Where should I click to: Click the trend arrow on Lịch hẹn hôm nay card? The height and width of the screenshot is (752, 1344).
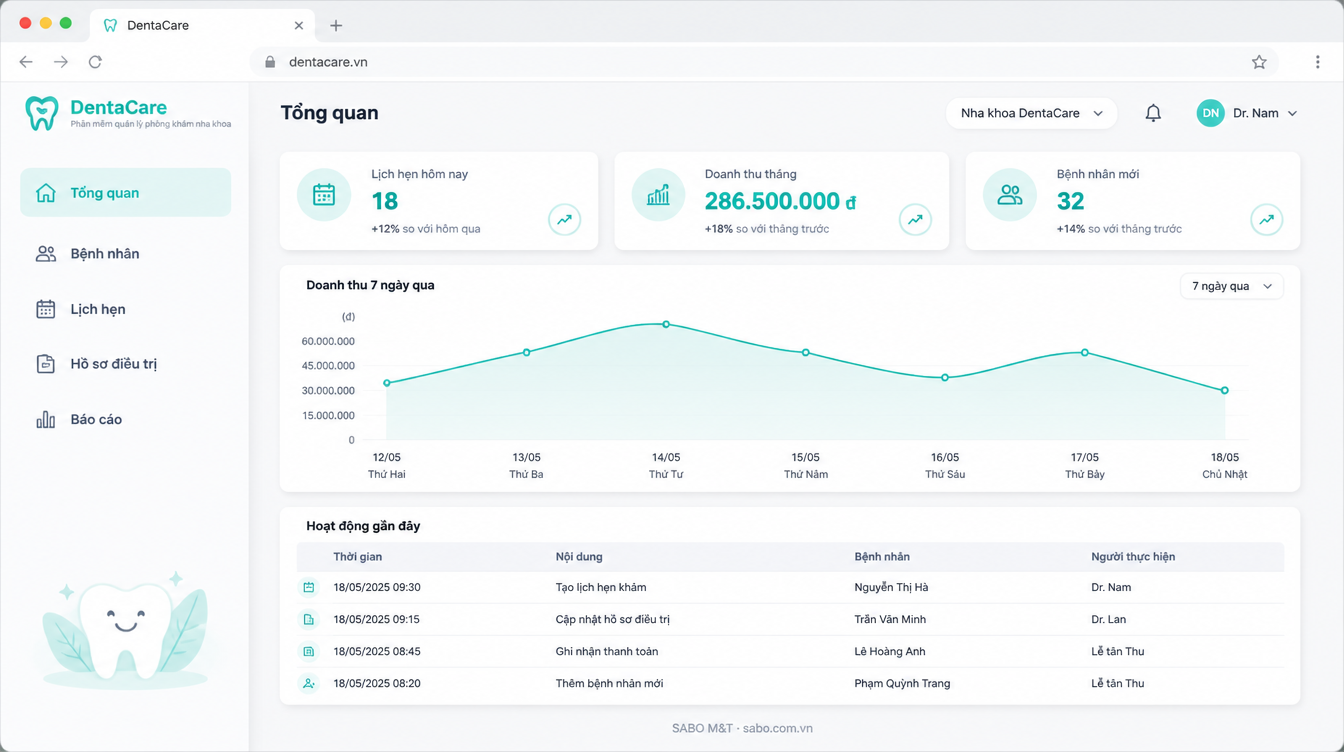565,220
